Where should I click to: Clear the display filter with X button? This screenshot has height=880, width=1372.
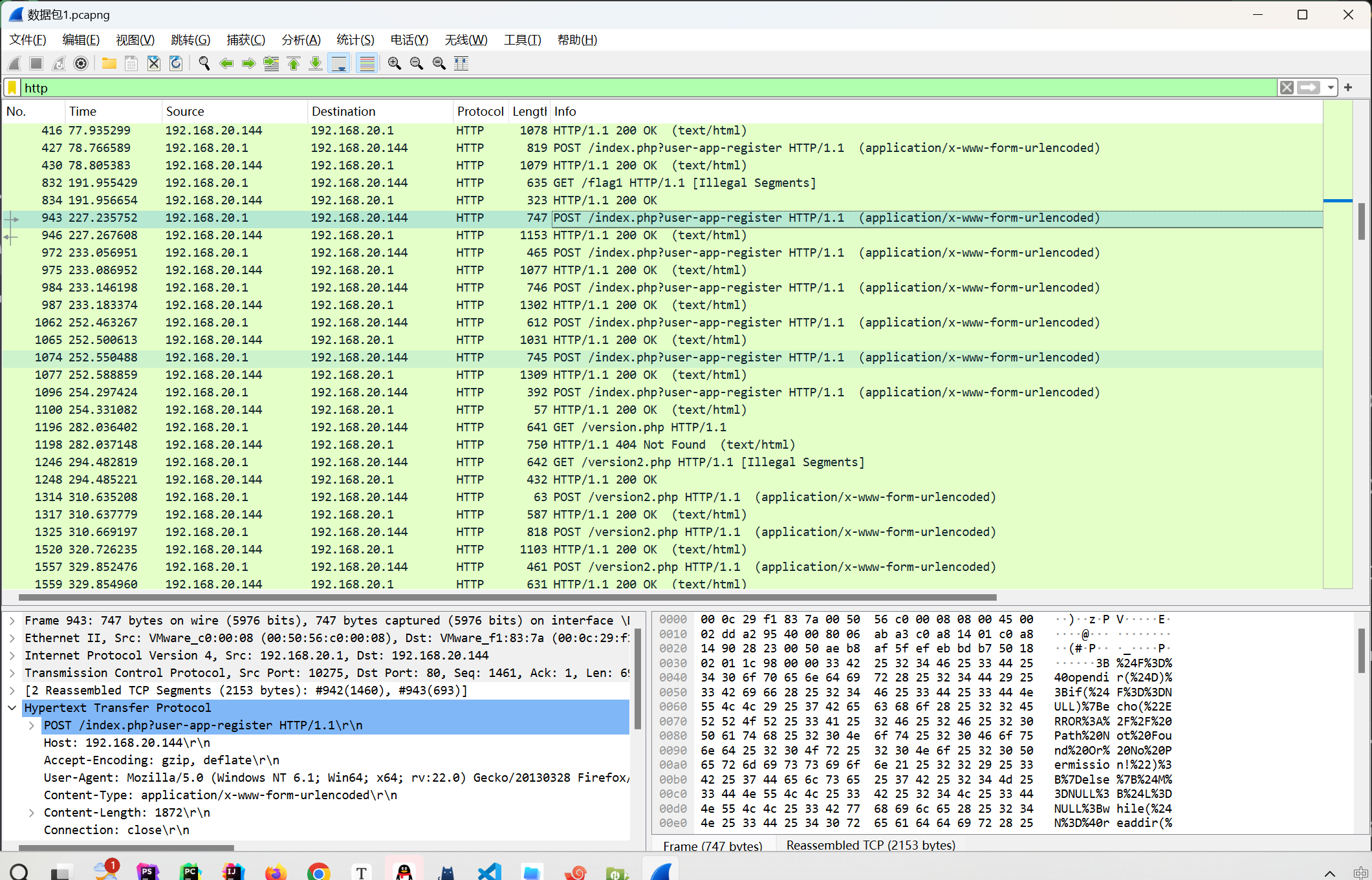[1287, 88]
